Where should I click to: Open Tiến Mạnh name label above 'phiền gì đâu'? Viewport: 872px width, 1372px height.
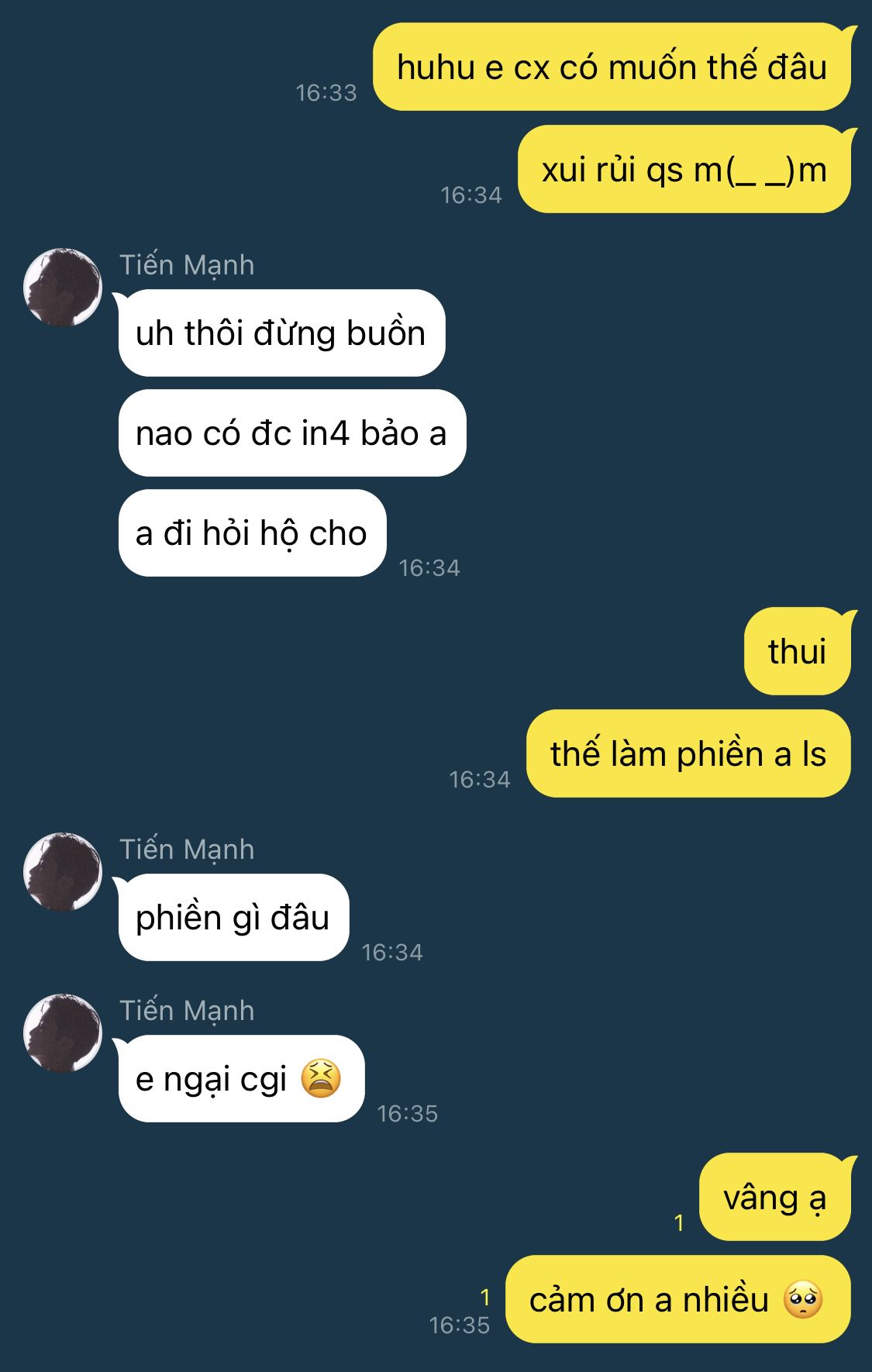coord(187,850)
